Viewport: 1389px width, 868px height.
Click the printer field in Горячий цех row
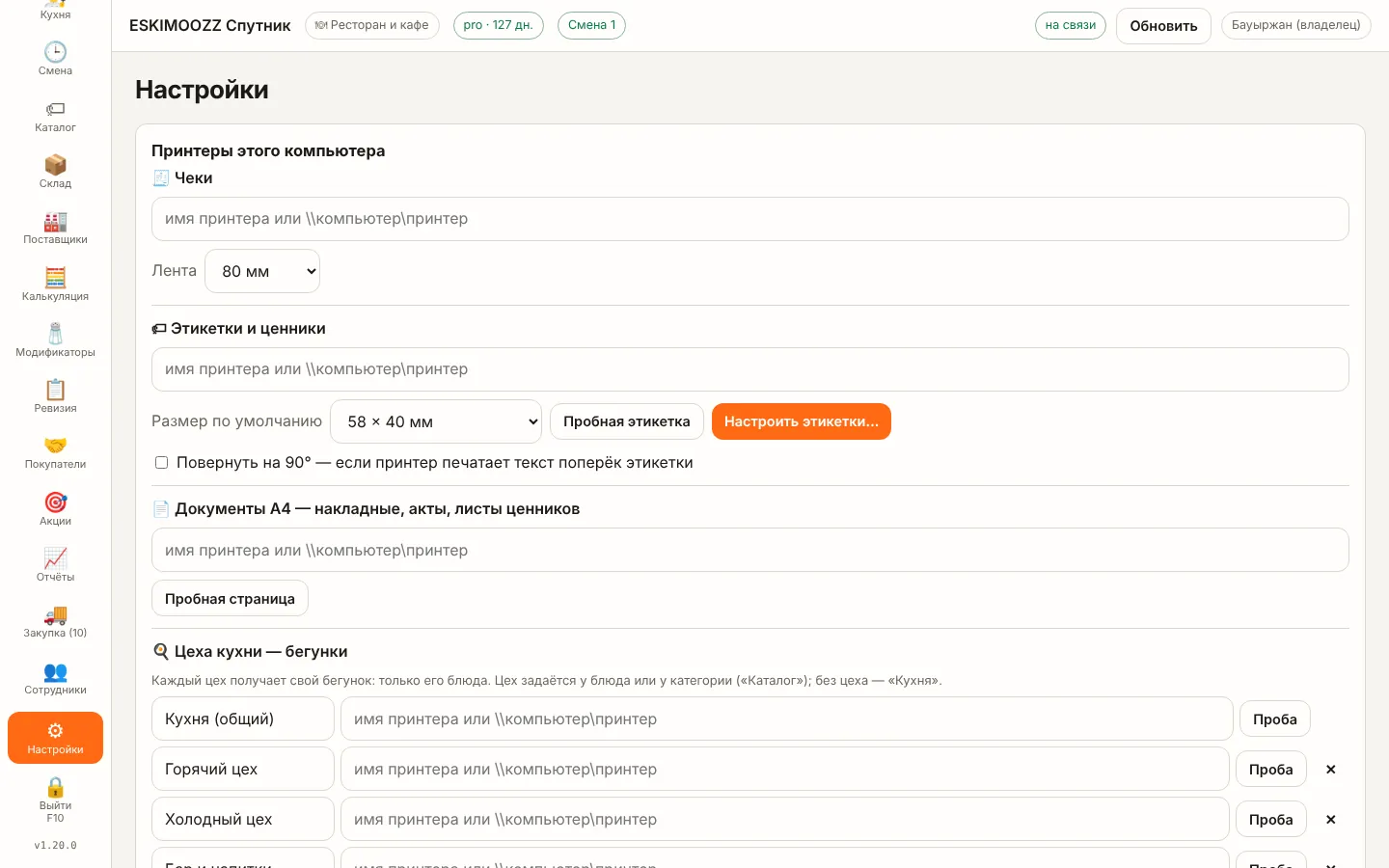click(x=785, y=769)
